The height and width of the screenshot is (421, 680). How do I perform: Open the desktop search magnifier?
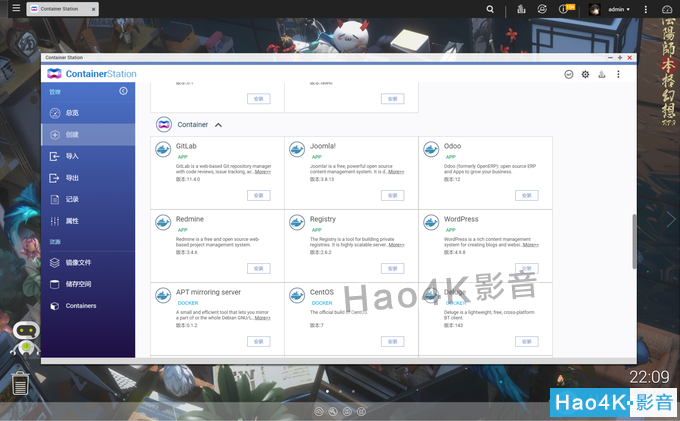click(x=490, y=9)
